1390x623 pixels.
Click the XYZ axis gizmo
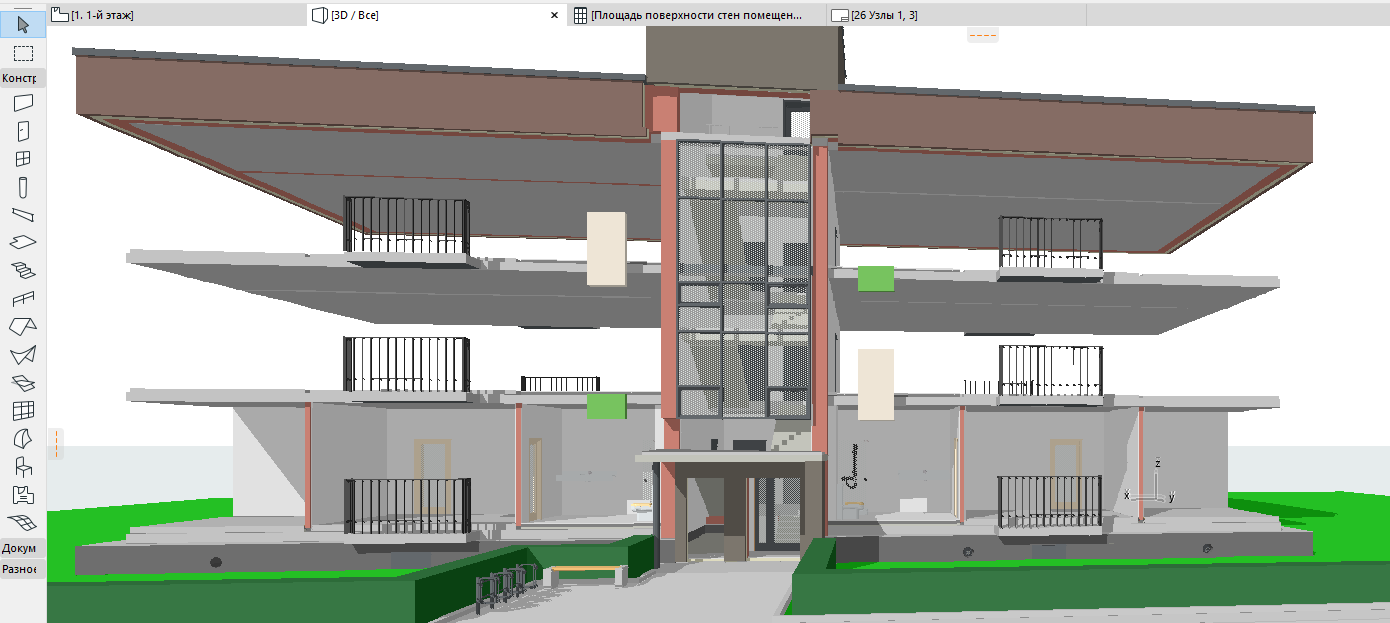1149,482
